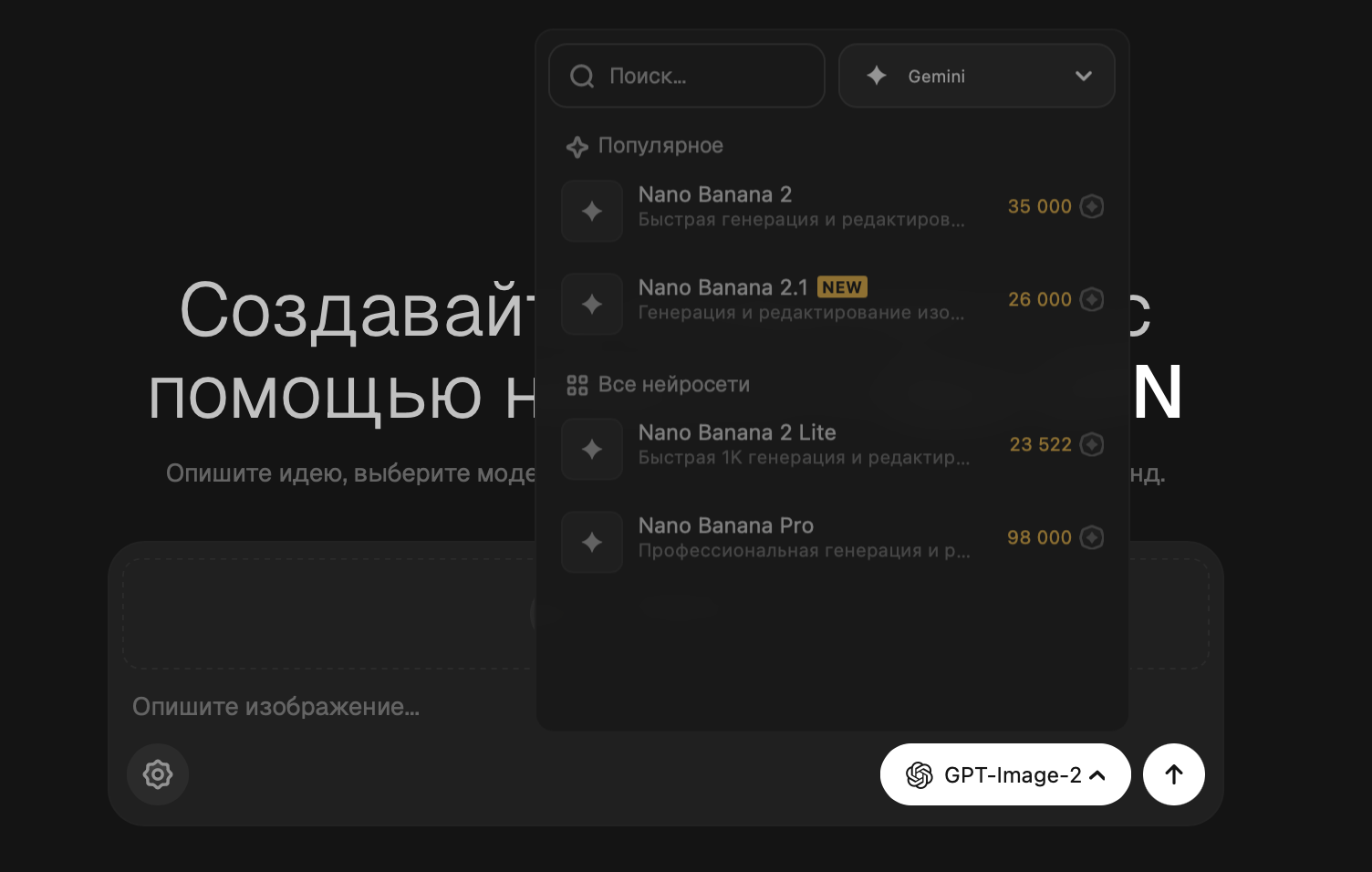Click the 98 000 price value

pos(1040,537)
